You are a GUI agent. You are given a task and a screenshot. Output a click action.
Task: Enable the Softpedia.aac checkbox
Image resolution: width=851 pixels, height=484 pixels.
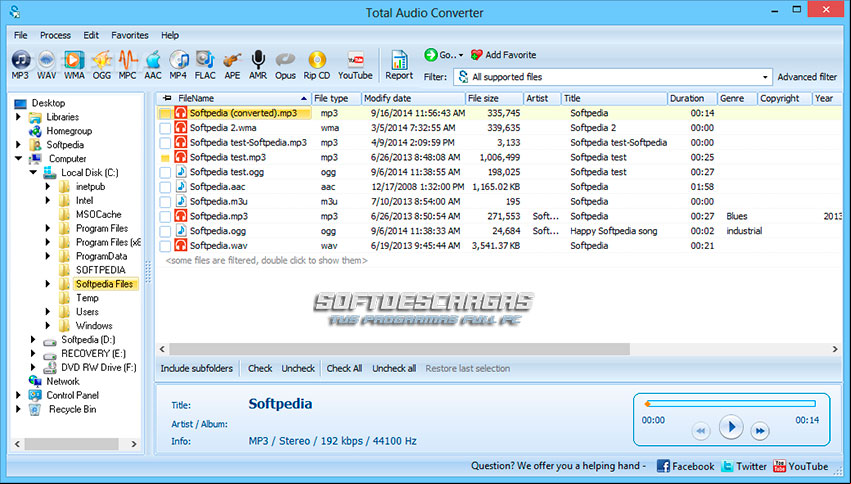click(165, 187)
